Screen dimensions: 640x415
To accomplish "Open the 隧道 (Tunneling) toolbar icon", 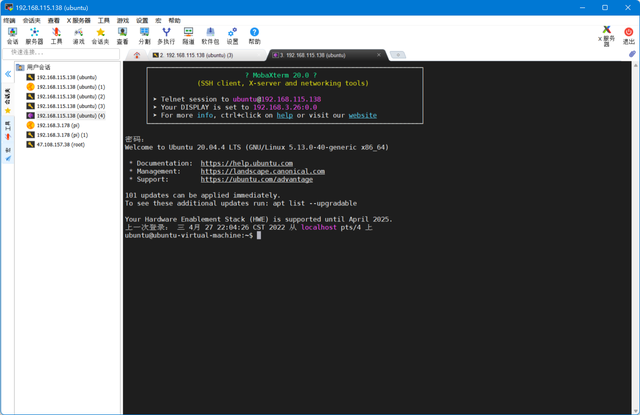I will click(188, 36).
